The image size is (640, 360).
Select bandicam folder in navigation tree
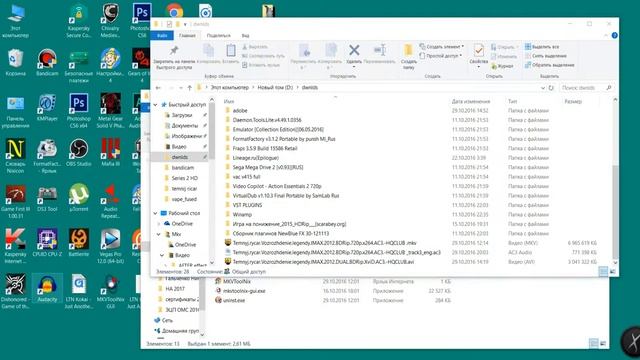182,168
